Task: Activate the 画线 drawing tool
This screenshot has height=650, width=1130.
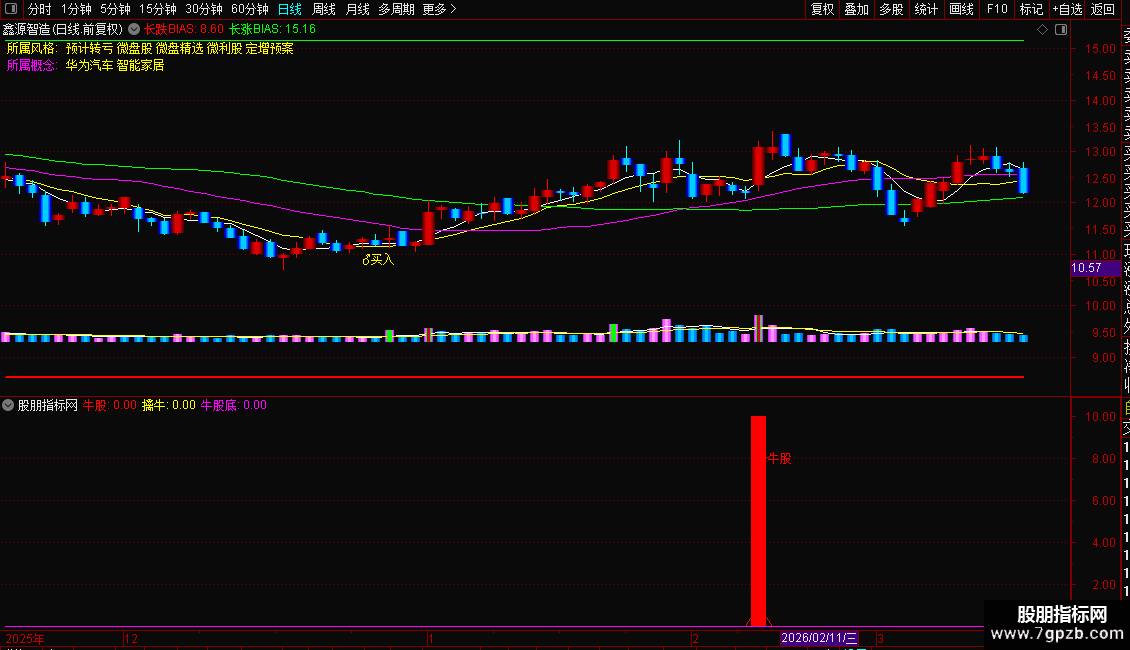Action: (x=961, y=9)
